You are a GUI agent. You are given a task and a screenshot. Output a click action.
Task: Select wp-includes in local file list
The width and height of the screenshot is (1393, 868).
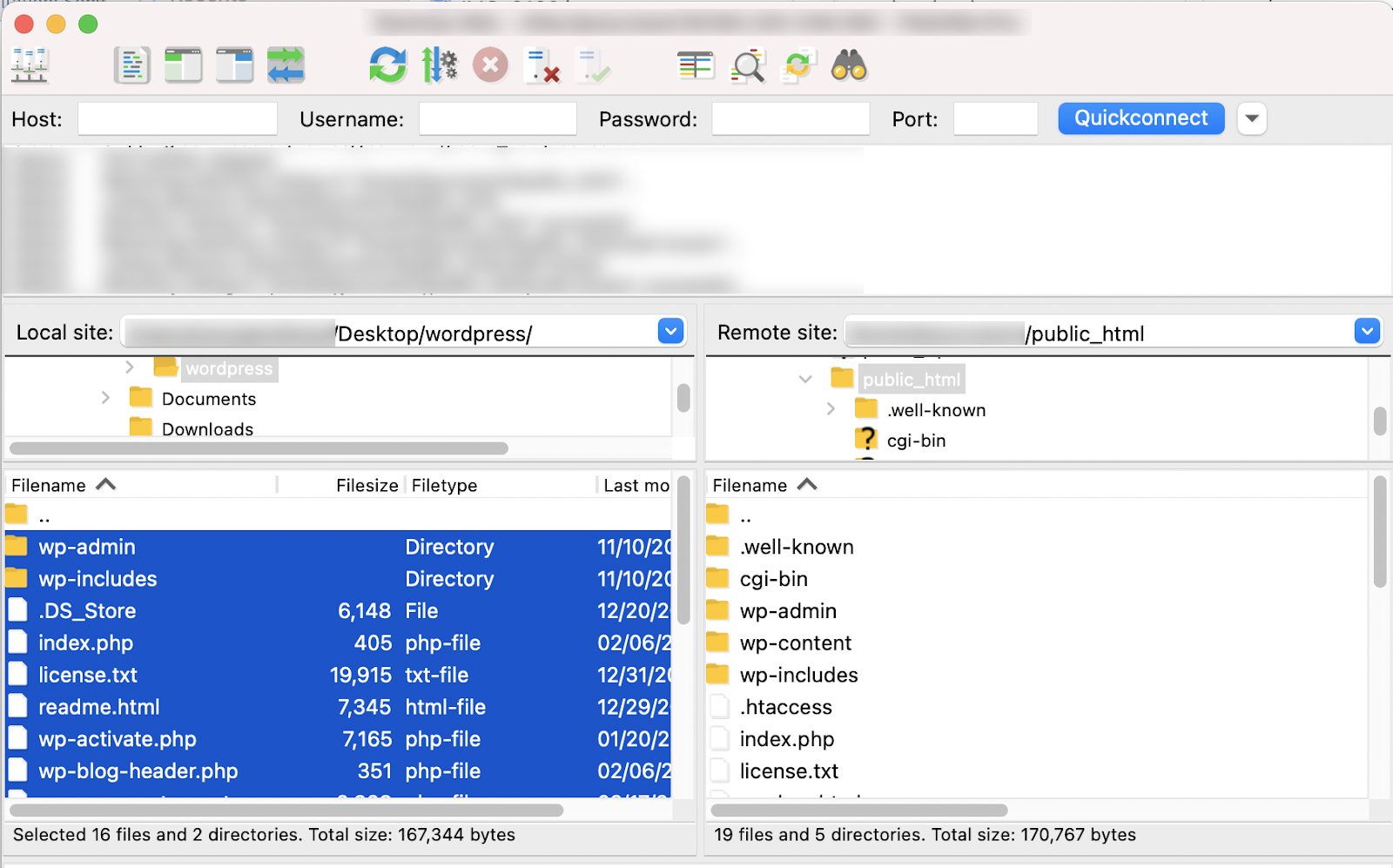click(338, 579)
